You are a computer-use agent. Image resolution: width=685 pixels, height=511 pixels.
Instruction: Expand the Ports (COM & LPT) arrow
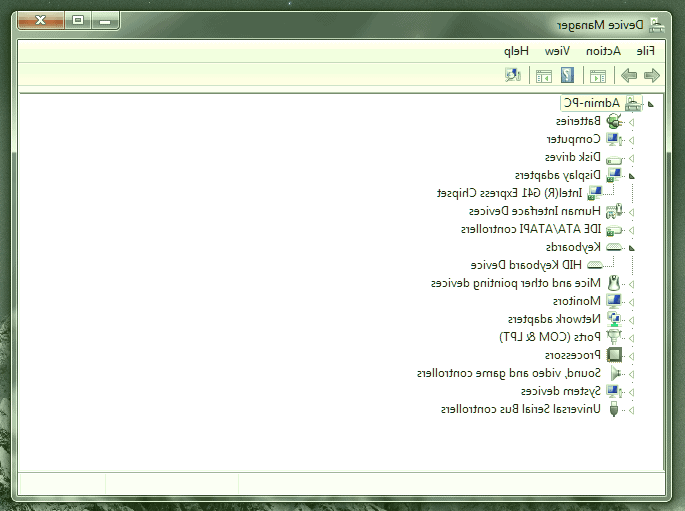(x=631, y=338)
